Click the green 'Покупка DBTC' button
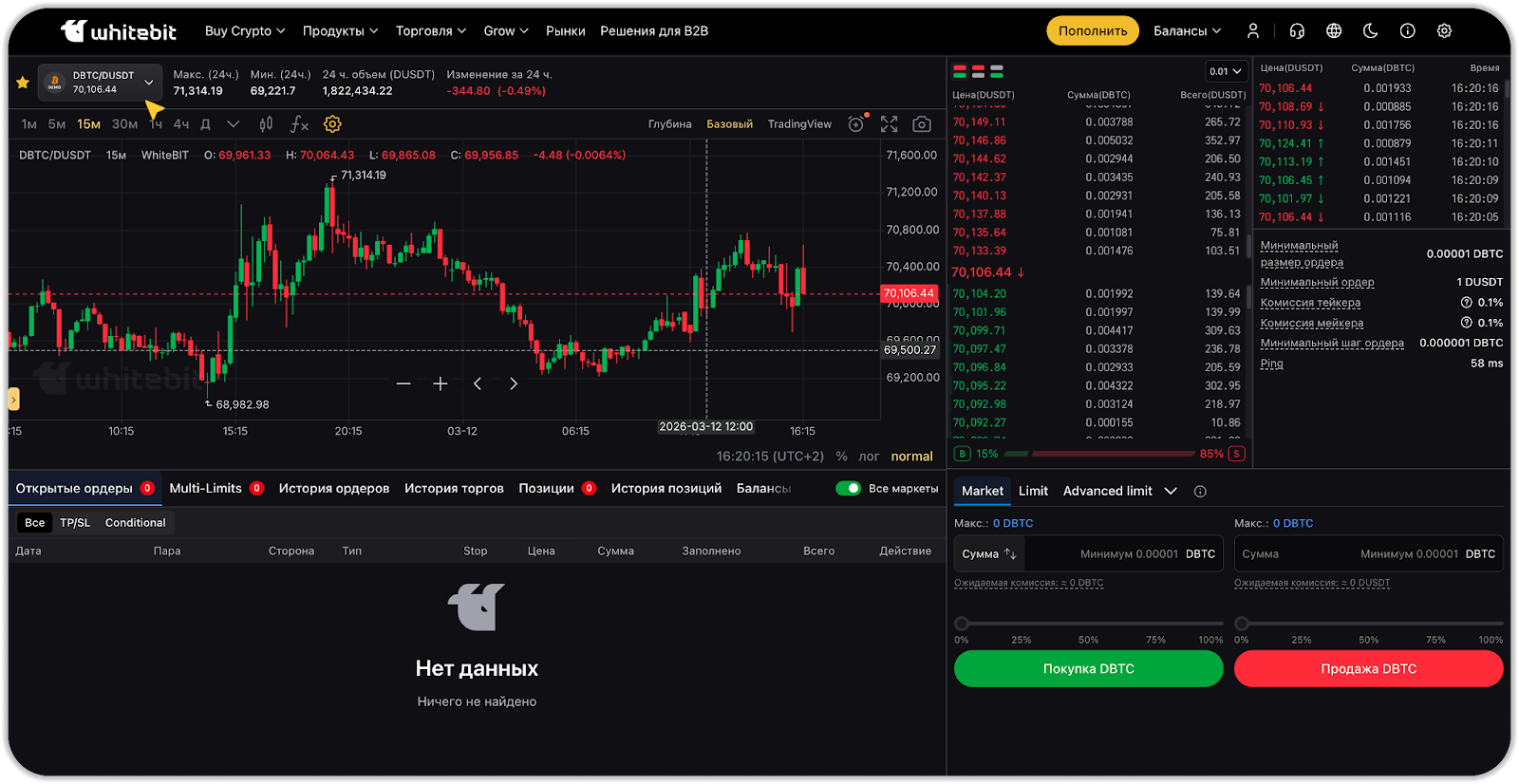 coord(1088,669)
